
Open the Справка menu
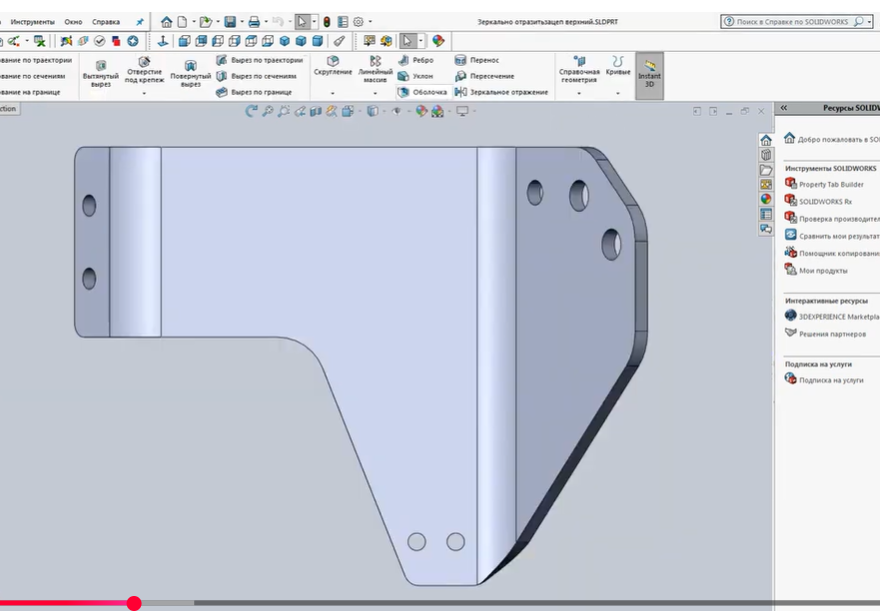coord(106,22)
